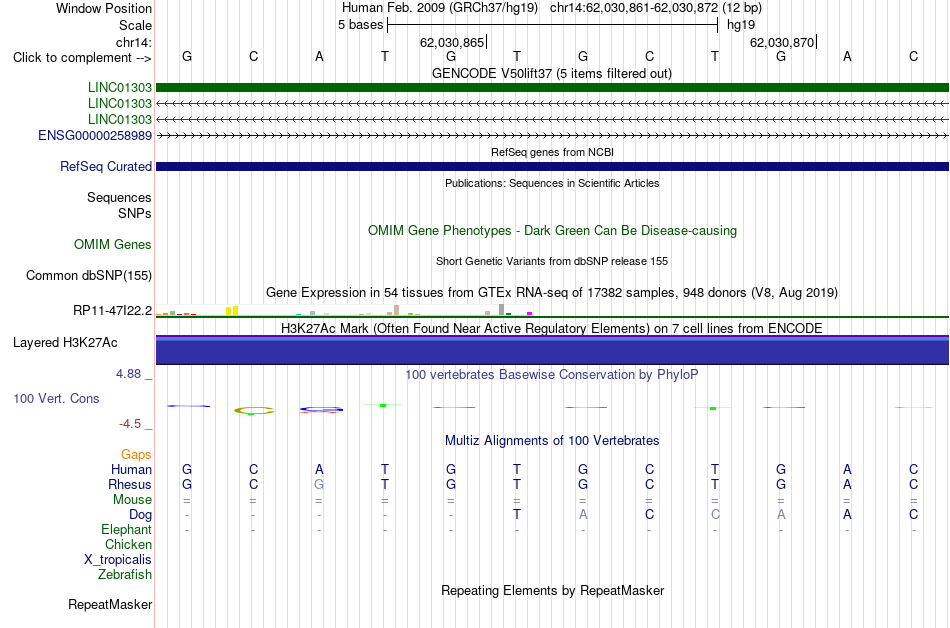Click the 62,030,870 coordinate marker
950x628 pixels.
(x=782, y=42)
